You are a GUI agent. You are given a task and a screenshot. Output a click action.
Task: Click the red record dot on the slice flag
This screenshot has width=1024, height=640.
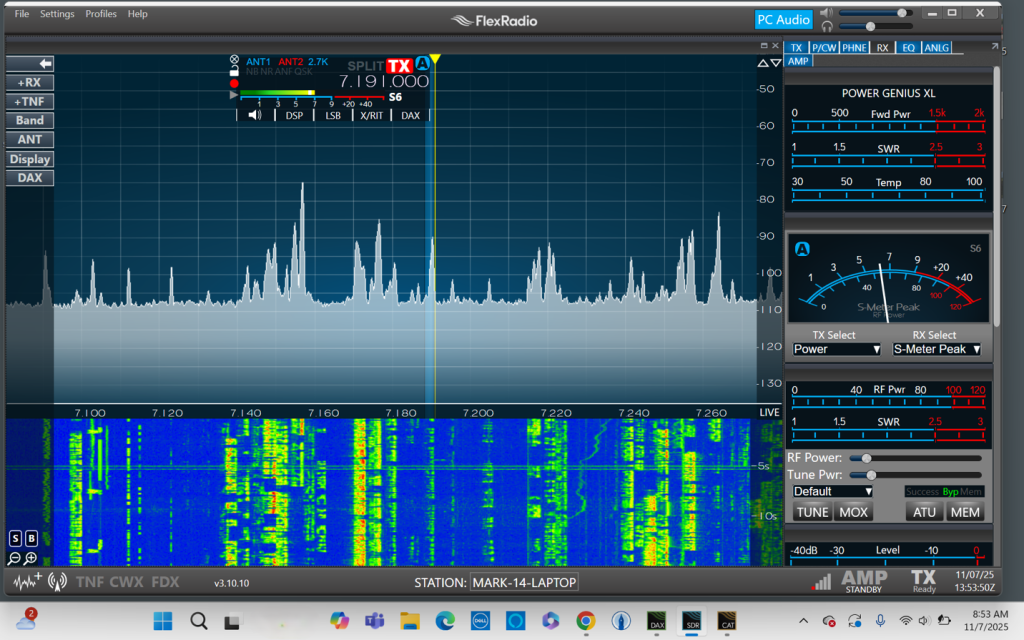tap(234, 82)
